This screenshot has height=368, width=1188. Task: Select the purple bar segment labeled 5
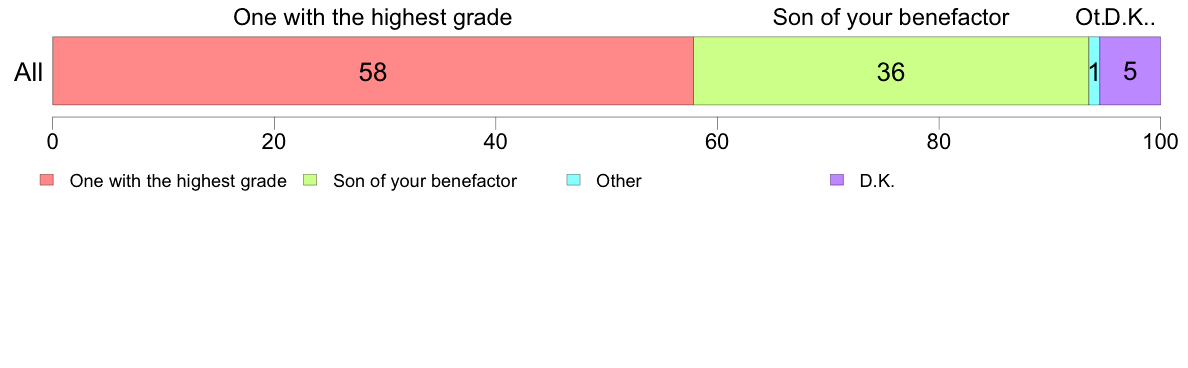pyautogui.click(x=1130, y=71)
